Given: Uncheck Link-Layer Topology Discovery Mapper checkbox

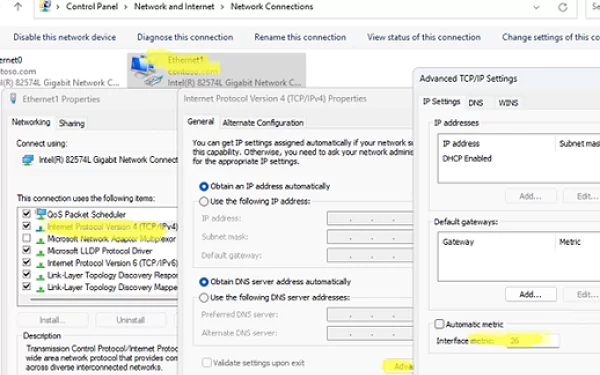Looking at the screenshot, I should click(x=26, y=286).
